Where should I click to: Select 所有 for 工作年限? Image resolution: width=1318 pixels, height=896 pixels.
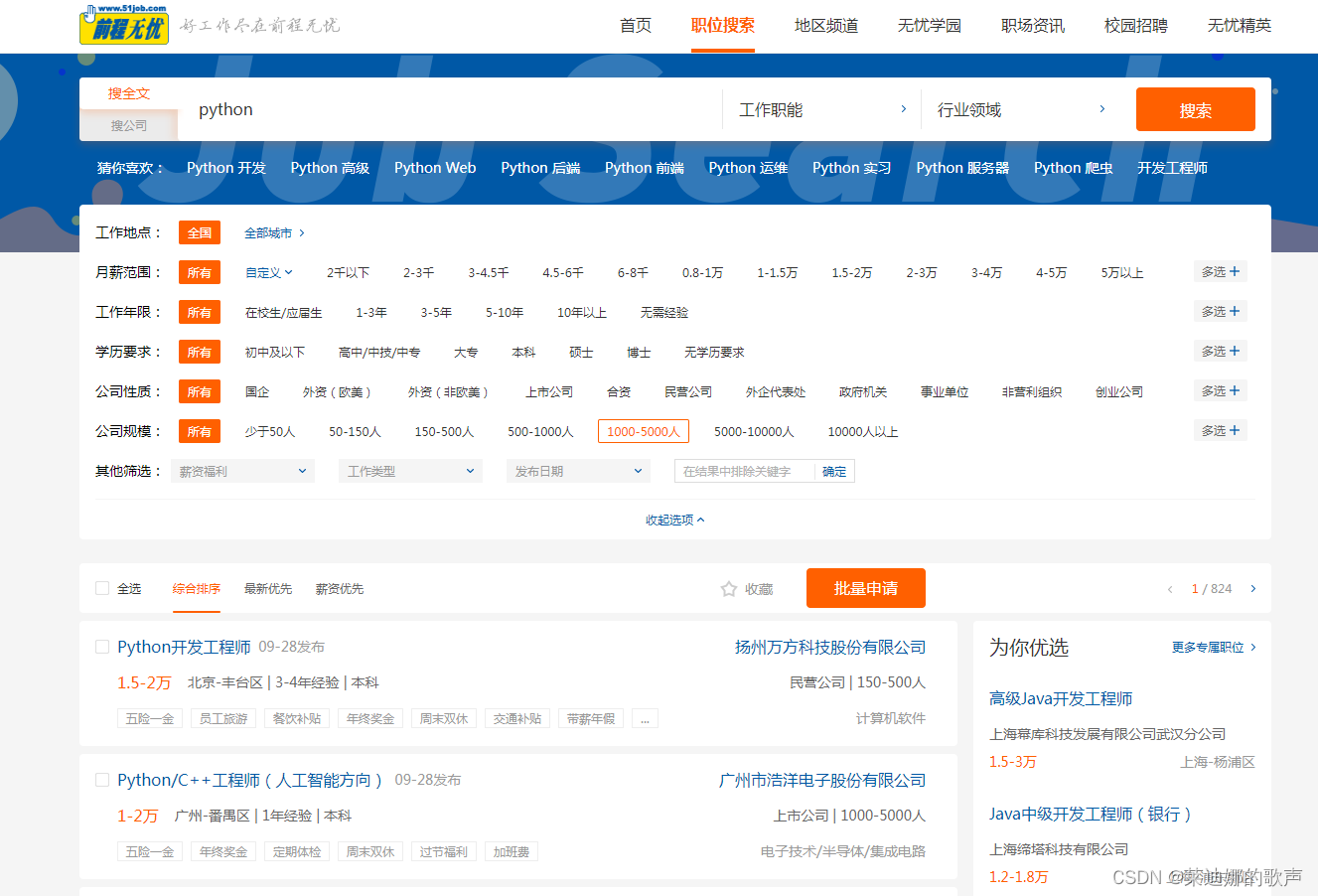(200, 312)
